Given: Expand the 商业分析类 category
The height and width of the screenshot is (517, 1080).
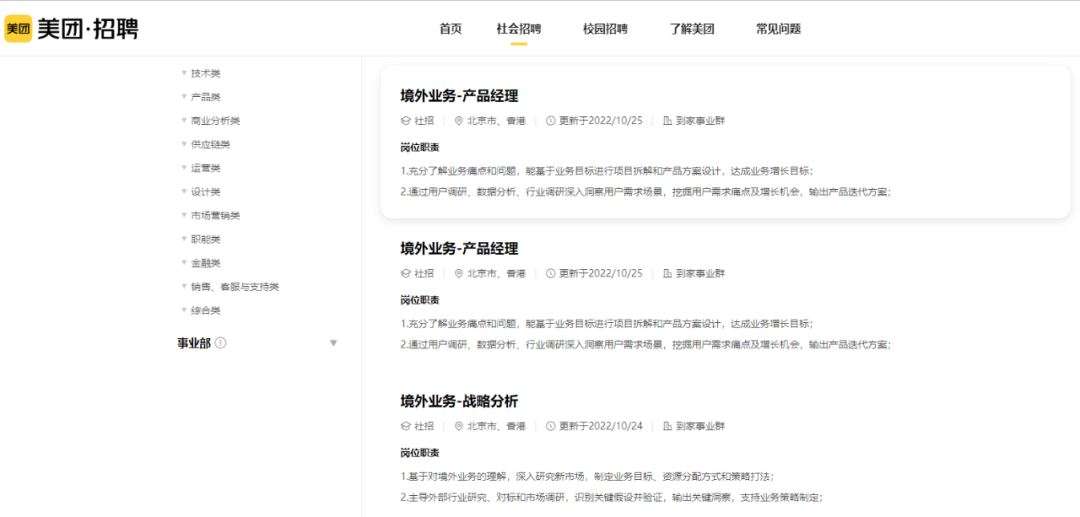Looking at the screenshot, I should pyautogui.click(x=215, y=121).
